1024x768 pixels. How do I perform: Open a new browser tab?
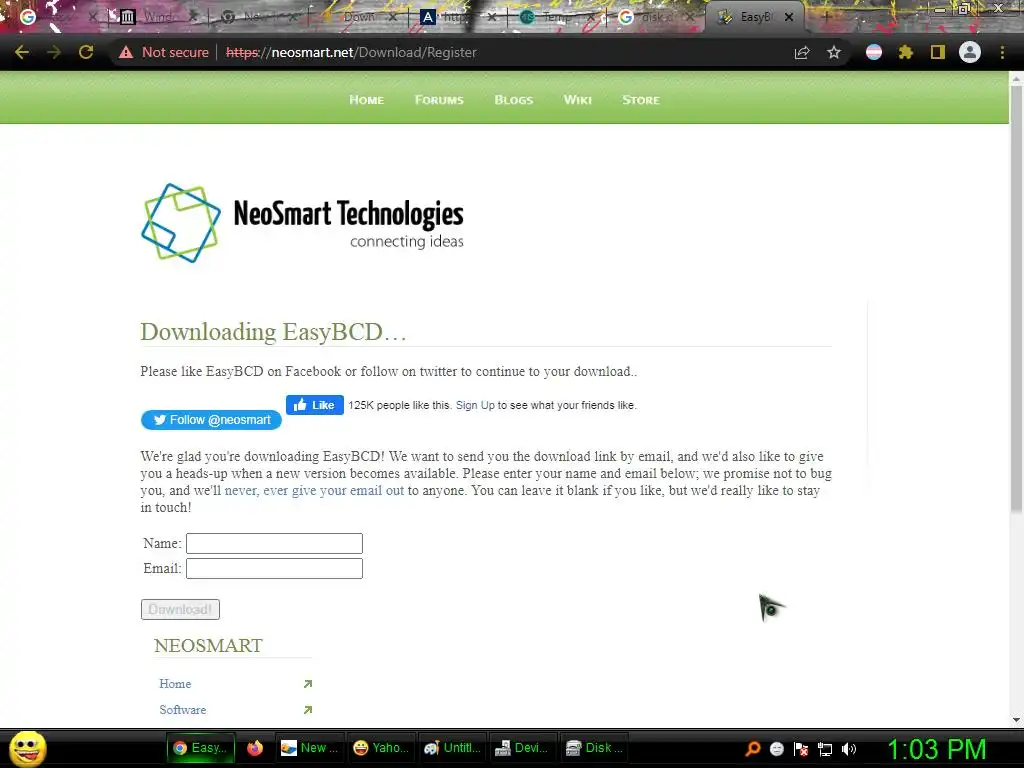click(825, 17)
